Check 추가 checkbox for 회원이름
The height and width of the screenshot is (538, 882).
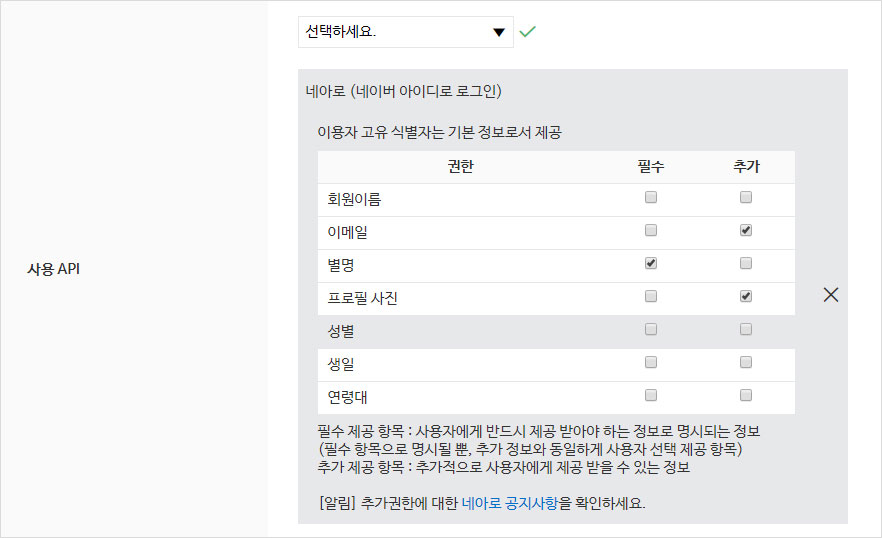(745, 198)
